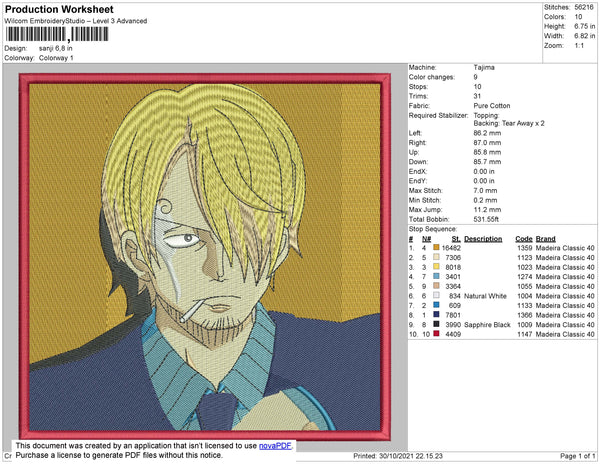
Task: Select the design name 'sanji 6,8 in'
Action: tap(55, 48)
